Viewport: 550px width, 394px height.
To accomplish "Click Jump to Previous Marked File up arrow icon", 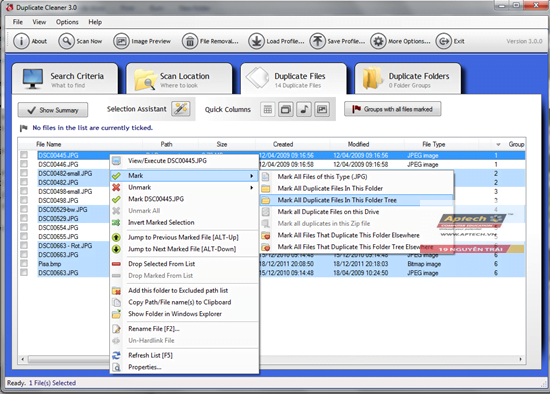I will pyautogui.click(x=116, y=238).
